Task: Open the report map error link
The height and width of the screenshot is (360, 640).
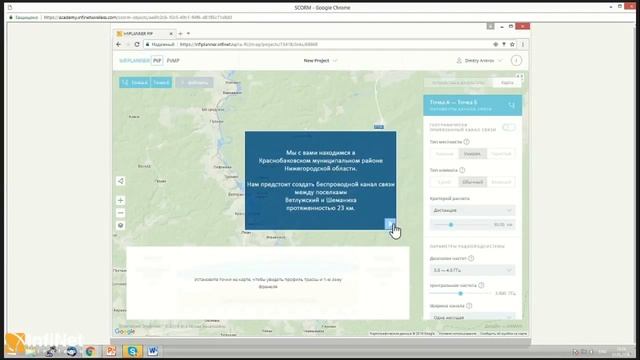Action: [x=503, y=333]
